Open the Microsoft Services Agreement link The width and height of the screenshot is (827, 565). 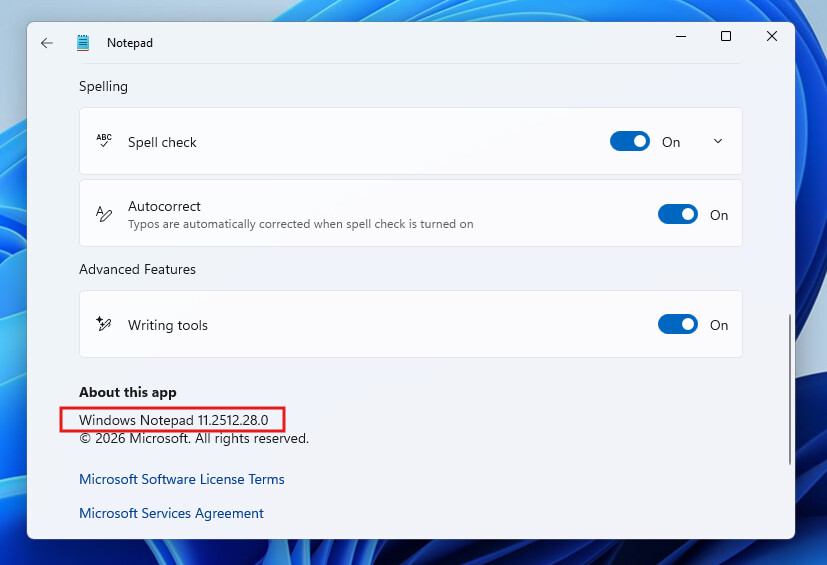[x=171, y=513]
